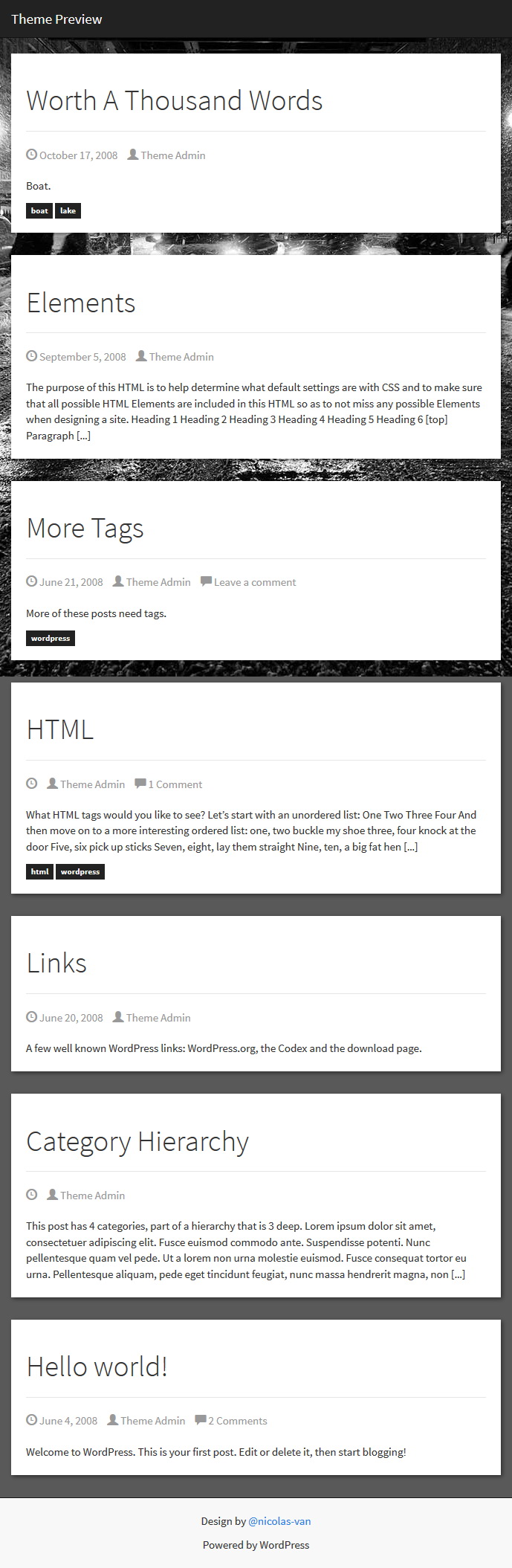
Task: Click comment bubble icon in More Tags post
Action: [206, 581]
